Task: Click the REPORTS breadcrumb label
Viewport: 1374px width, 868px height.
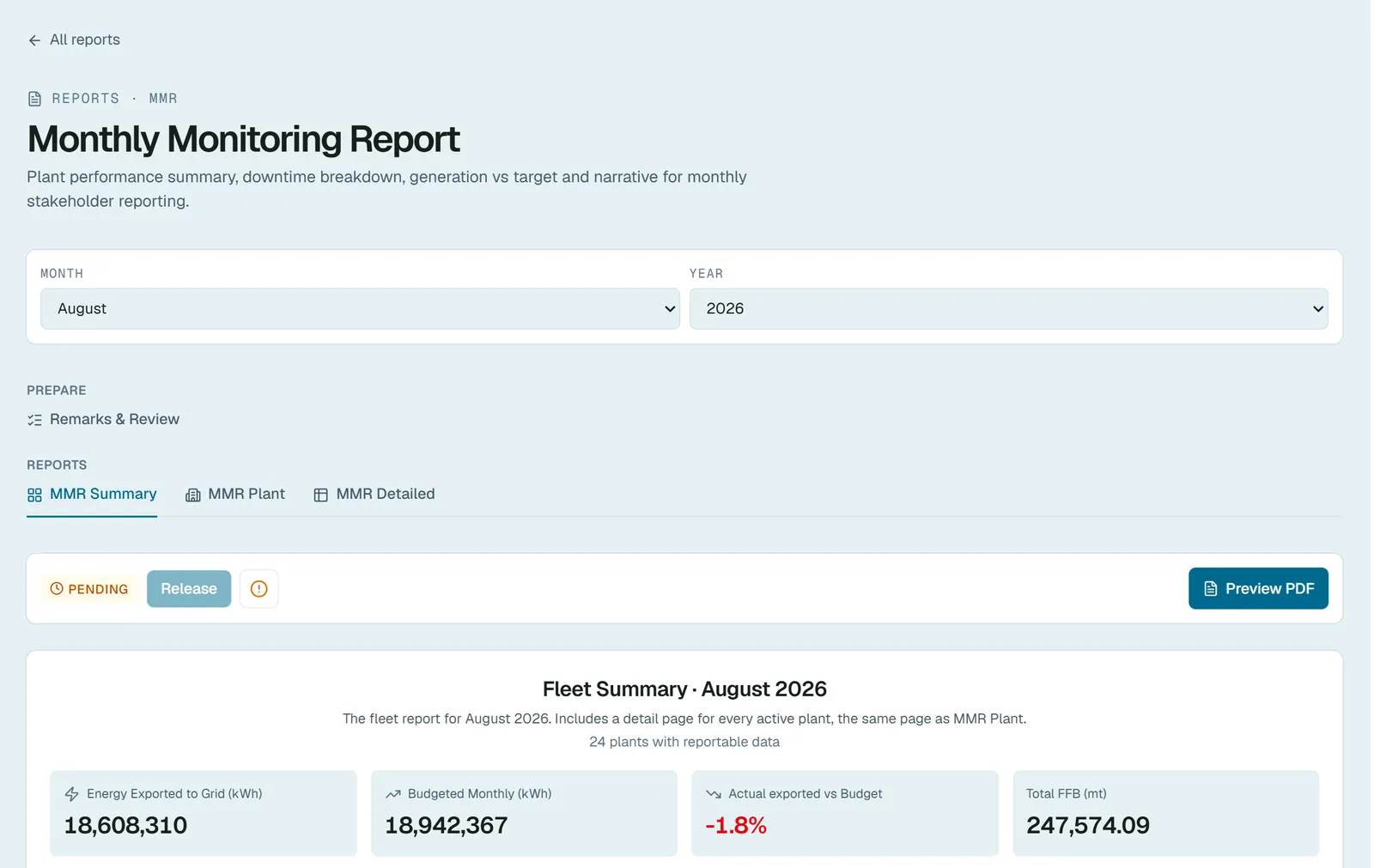Action: pos(86,99)
